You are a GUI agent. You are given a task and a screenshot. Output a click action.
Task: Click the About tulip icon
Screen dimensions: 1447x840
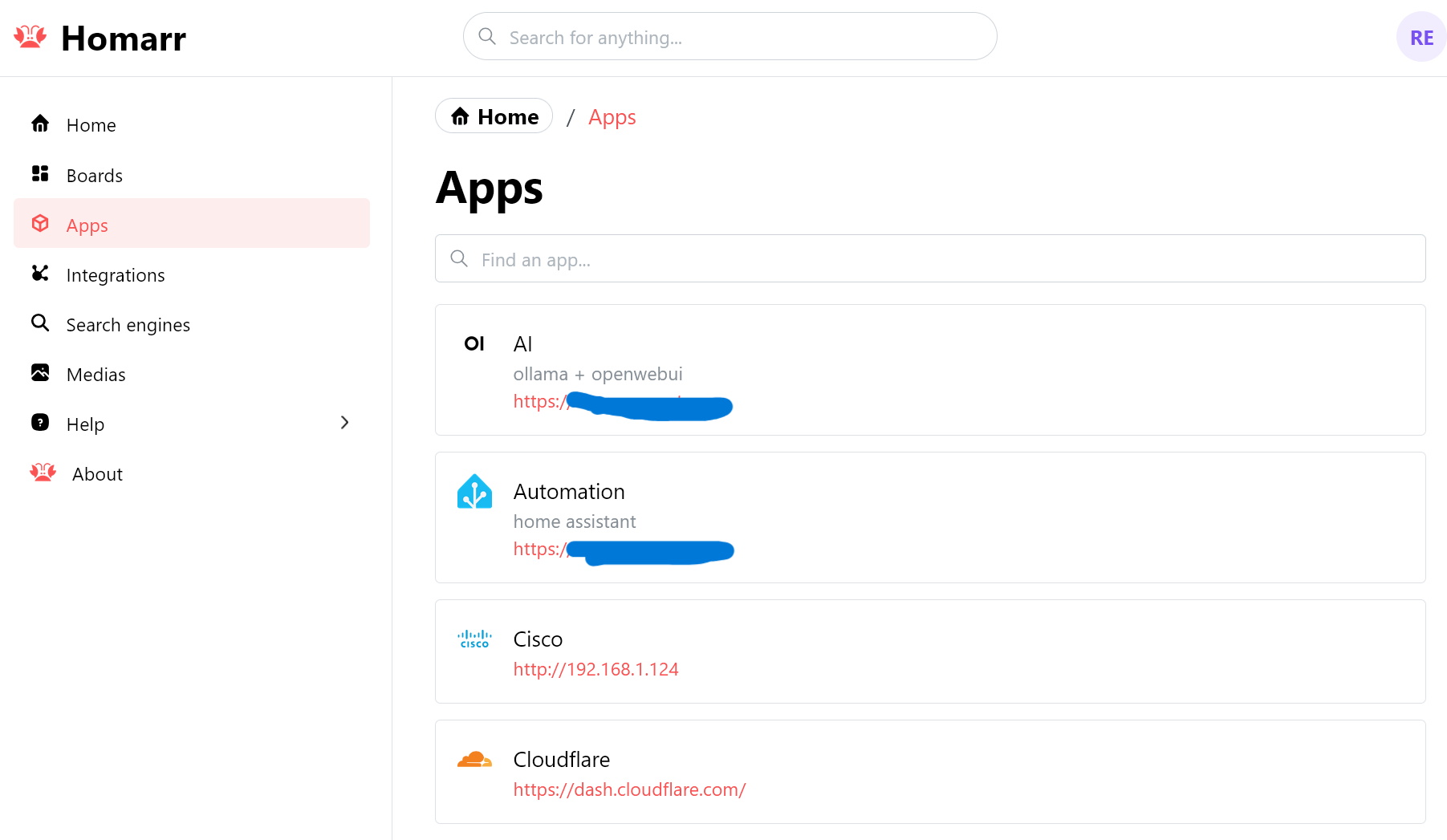[x=43, y=472]
